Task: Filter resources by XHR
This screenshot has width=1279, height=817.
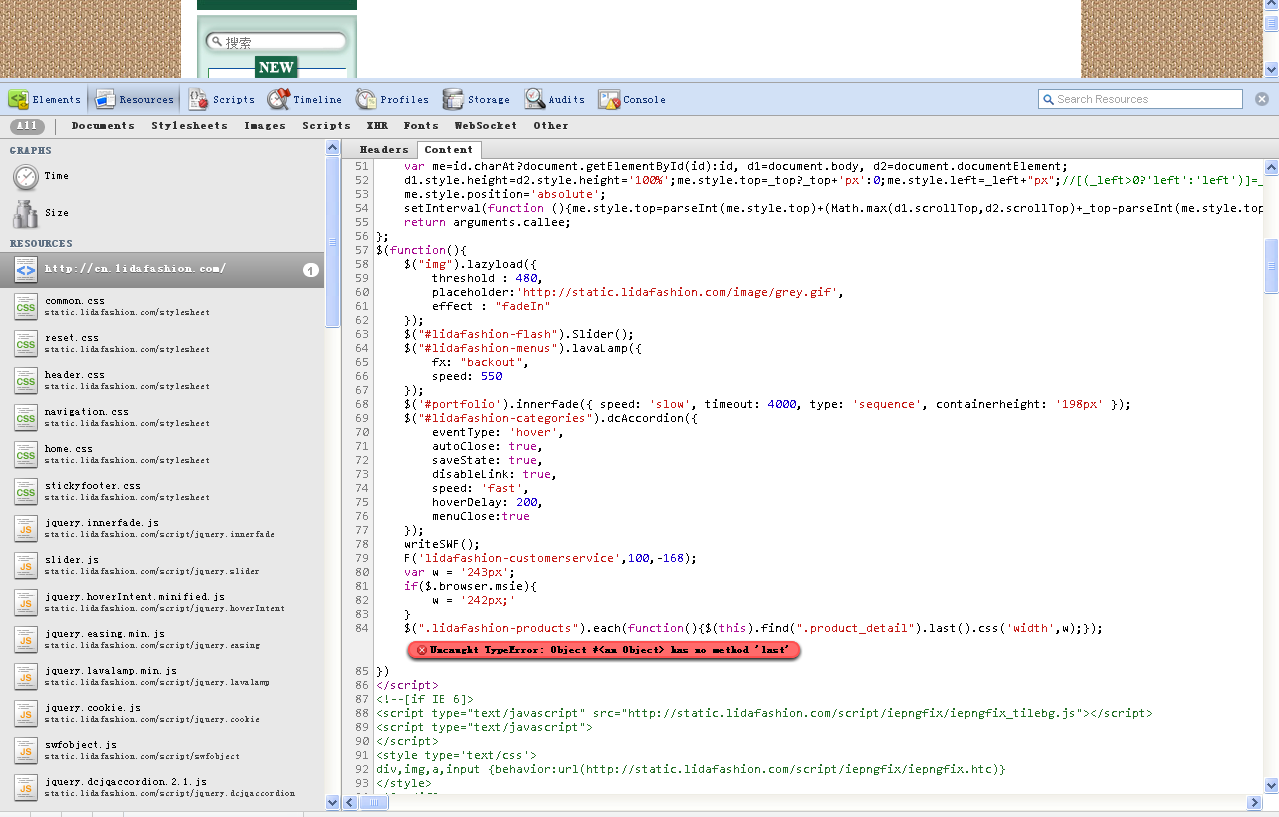Action: tap(377, 126)
